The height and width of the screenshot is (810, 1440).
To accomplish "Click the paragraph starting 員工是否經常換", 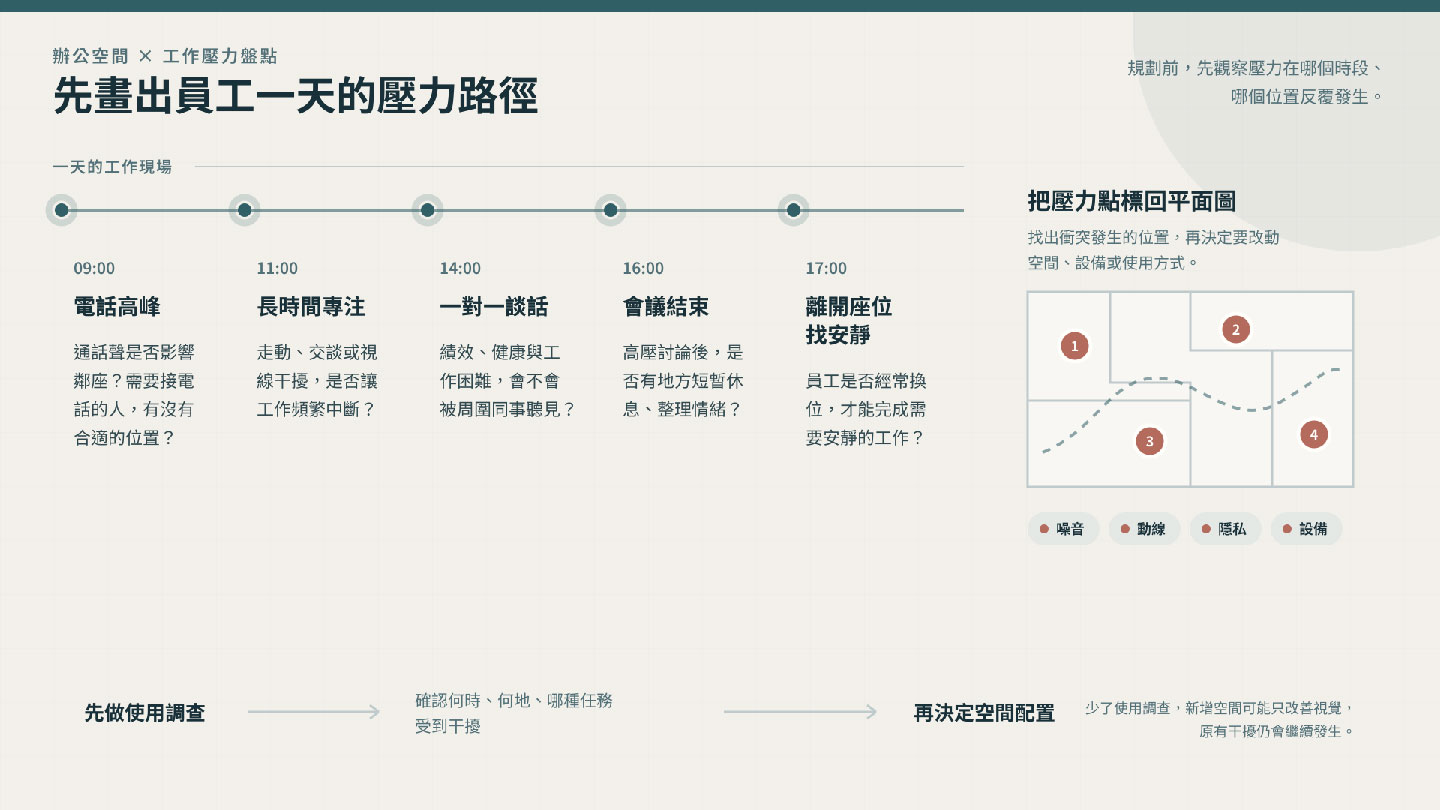I will click(x=866, y=409).
